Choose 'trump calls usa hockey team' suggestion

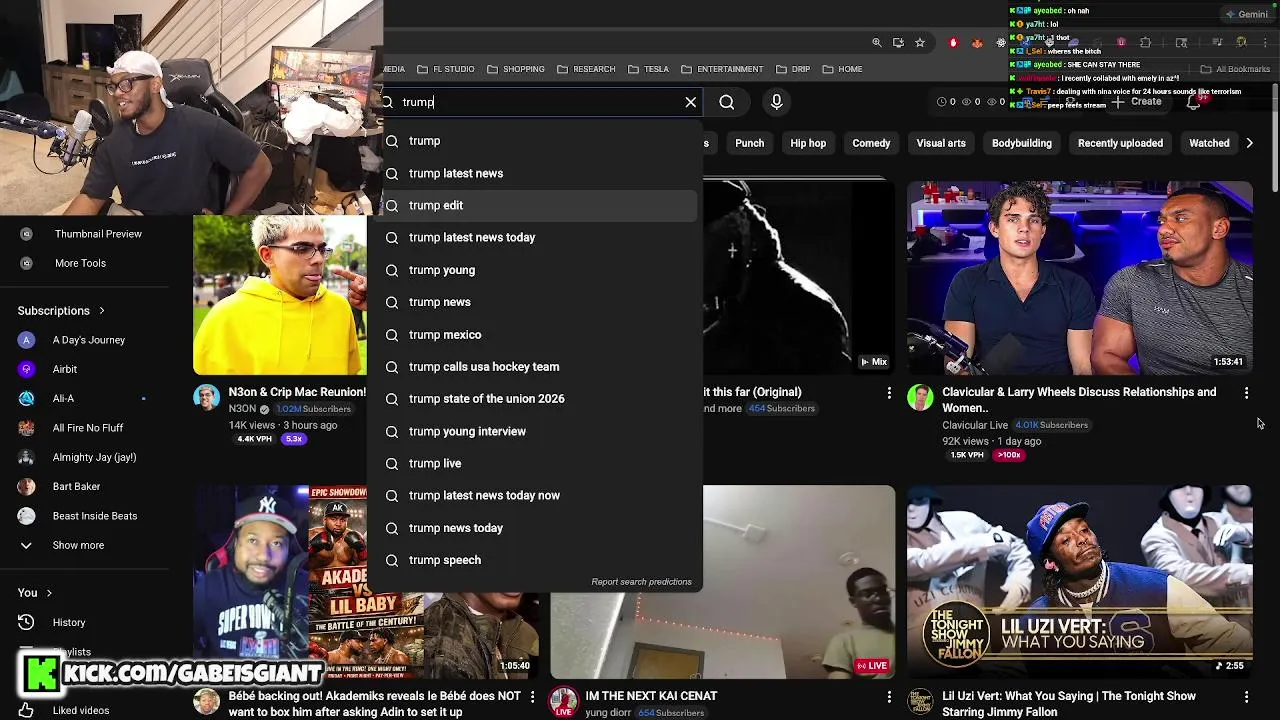pyautogui.click(x=534, y=366)
